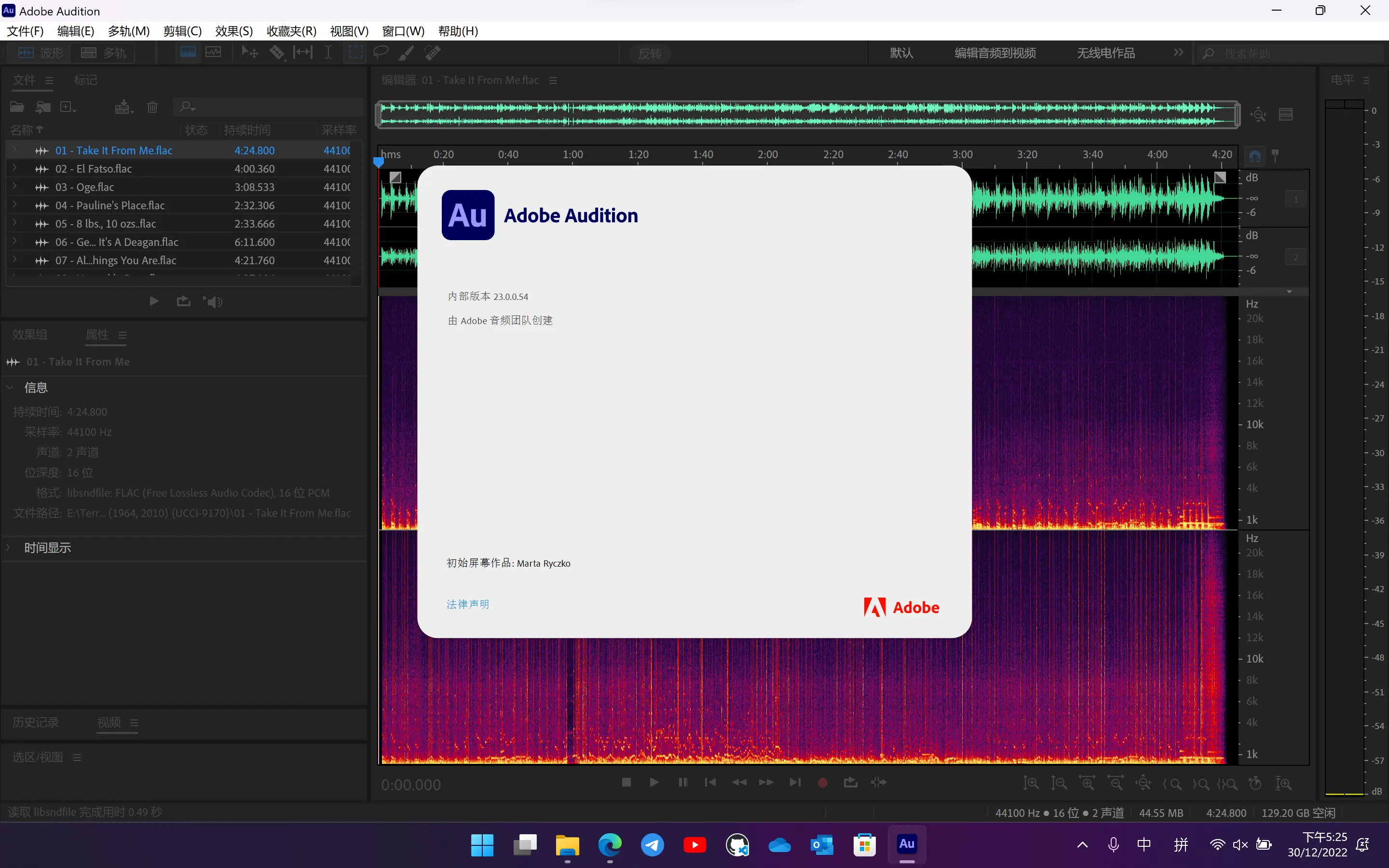Switch to the 历史记录 tab

36,722
